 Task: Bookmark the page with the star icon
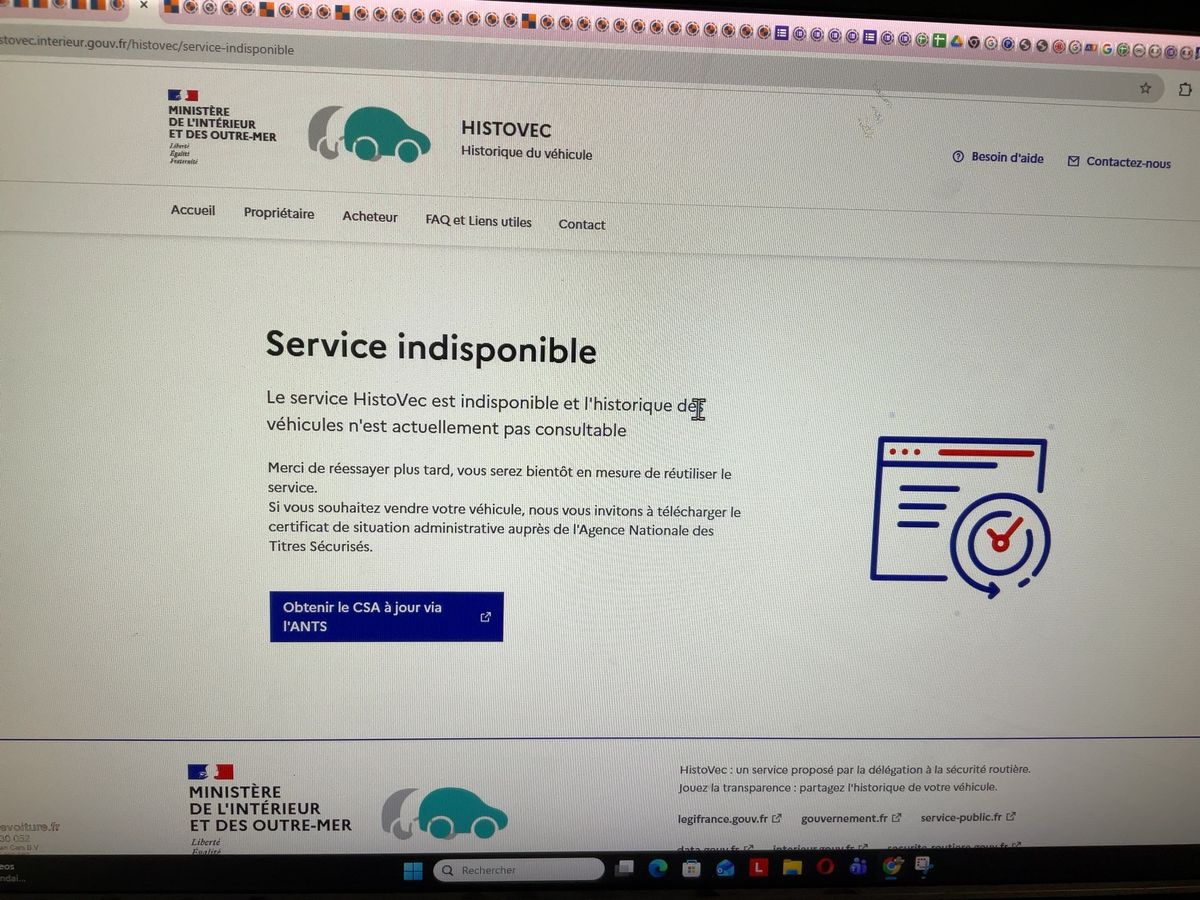tap(1146, 88)
